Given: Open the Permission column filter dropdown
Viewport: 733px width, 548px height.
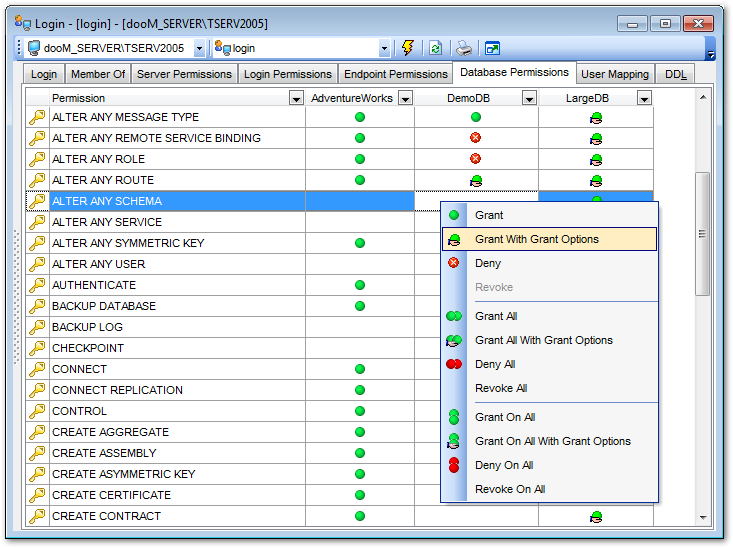Looking at the screenshot, I should 296,98.
